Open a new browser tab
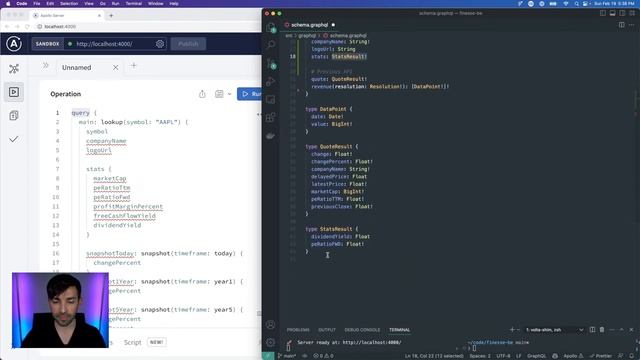Image resolution: width=640 pixels, height=360 pixels. tap(111, 16)
